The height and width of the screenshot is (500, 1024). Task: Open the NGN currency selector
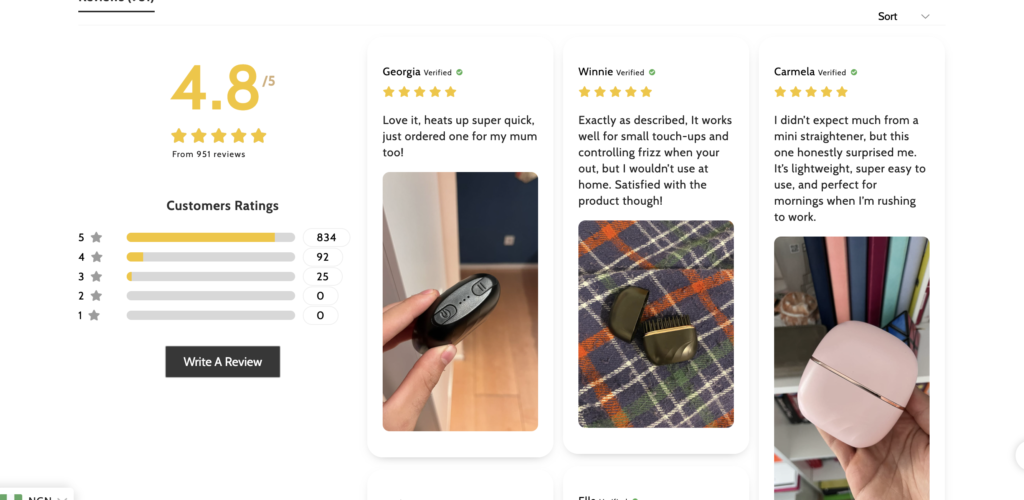point(37,496)
